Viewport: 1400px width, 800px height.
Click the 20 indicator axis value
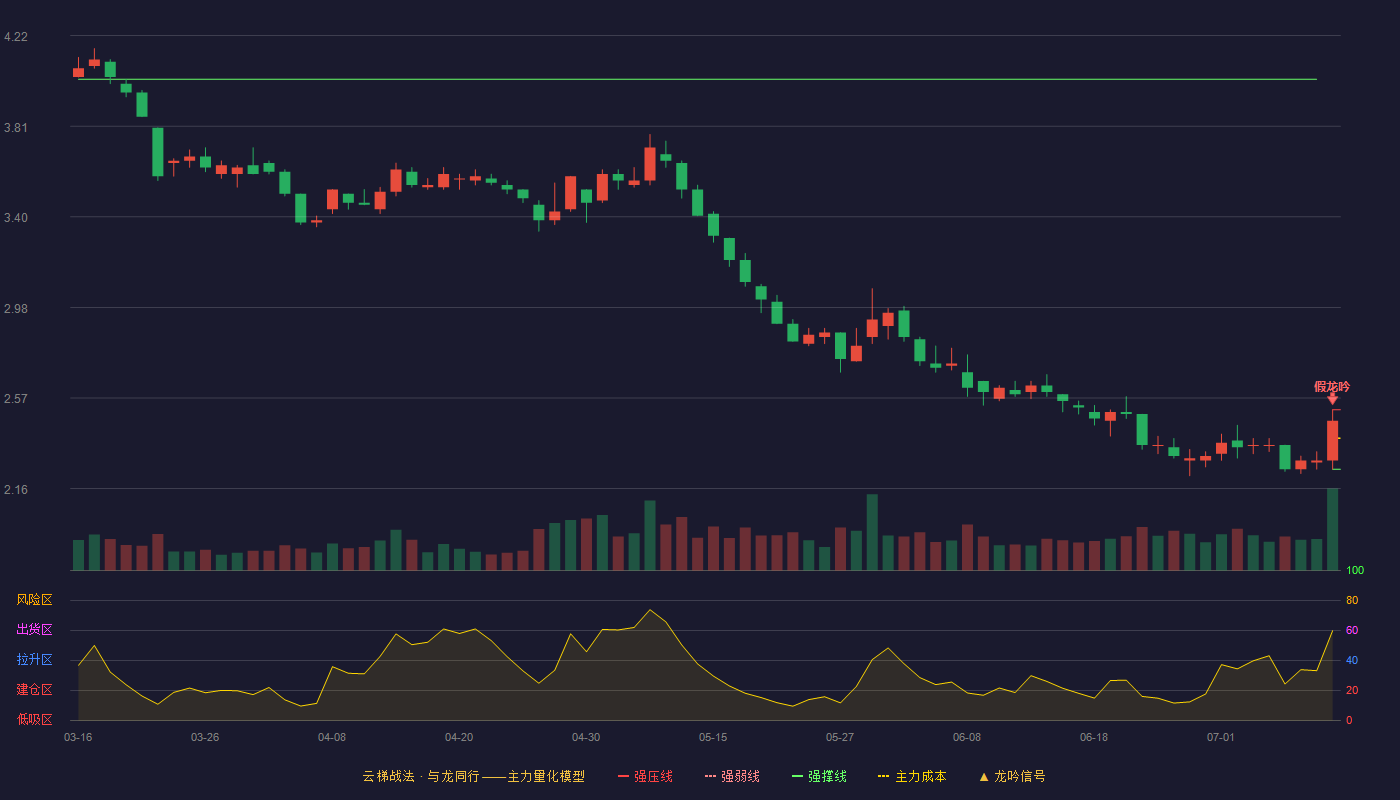point(1352,690)
